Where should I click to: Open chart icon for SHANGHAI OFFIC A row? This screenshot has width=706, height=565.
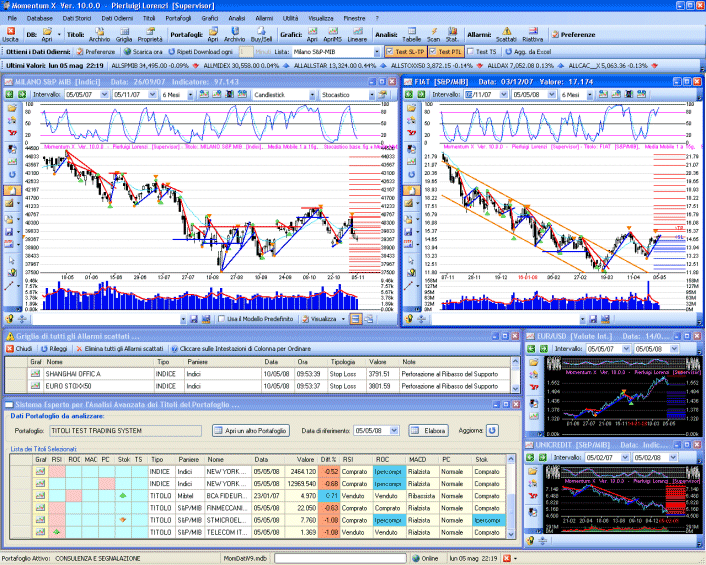(35, 374)
